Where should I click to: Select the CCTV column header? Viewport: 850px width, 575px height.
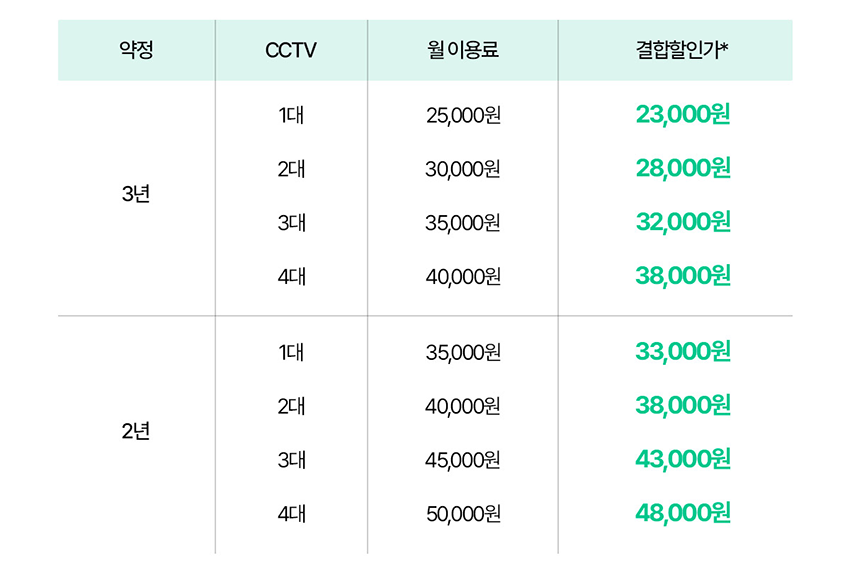click(x=291, y=50)
